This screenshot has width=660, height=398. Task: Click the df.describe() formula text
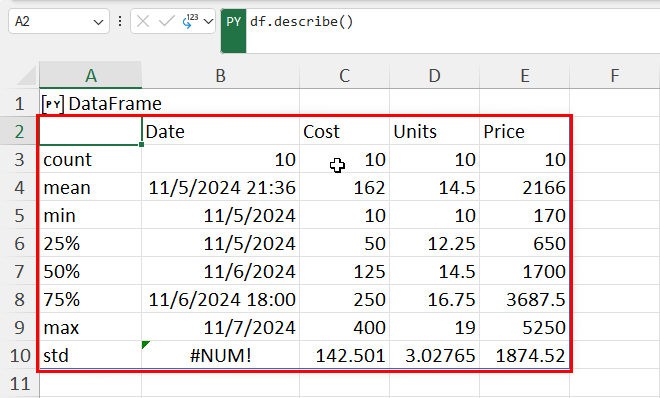pos(301,21)
